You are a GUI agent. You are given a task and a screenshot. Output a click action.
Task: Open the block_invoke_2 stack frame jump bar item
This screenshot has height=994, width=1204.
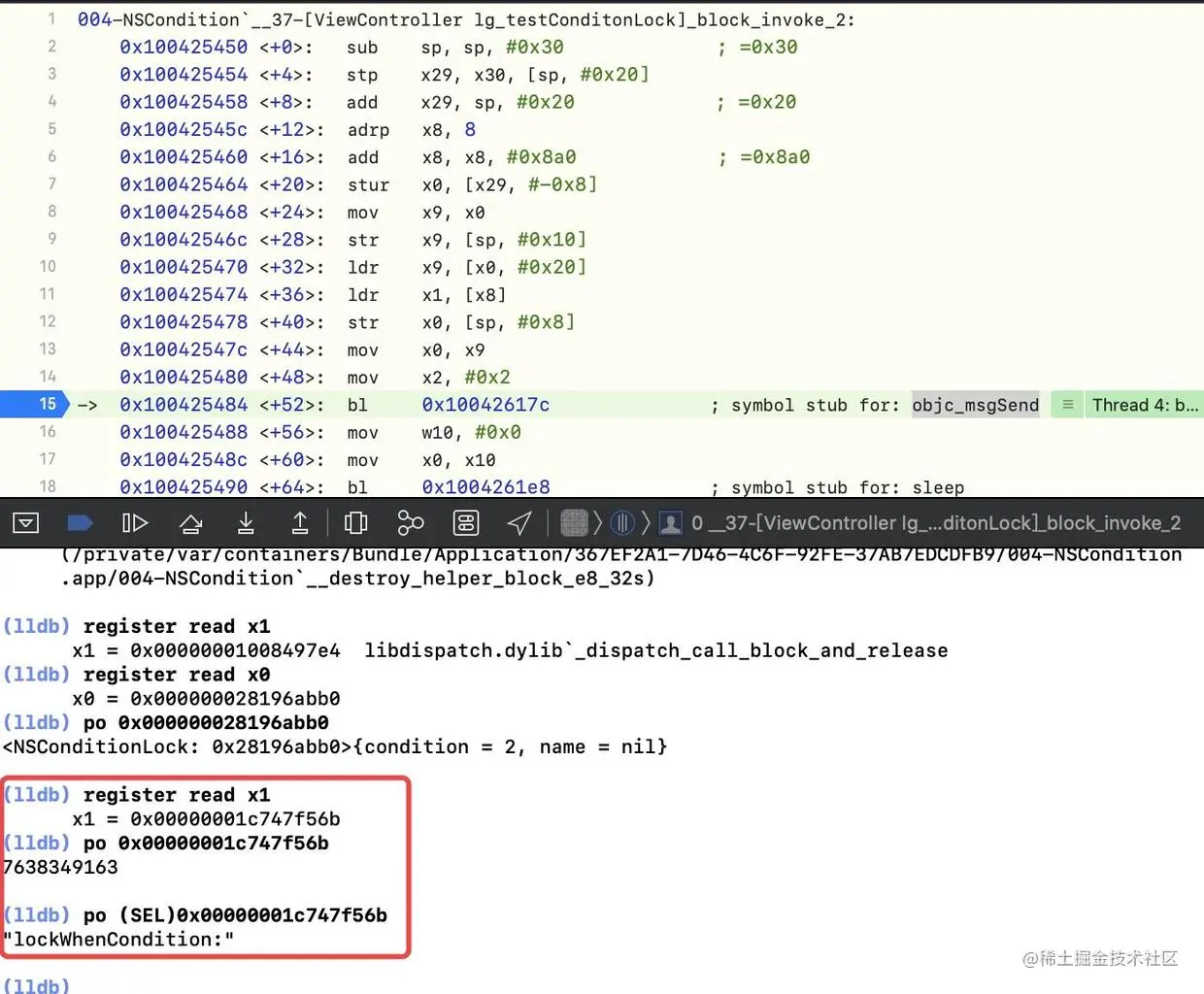pos(936,523)
